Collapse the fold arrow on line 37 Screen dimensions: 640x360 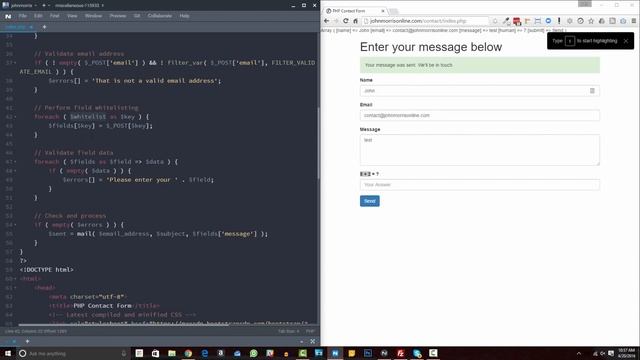16,63
